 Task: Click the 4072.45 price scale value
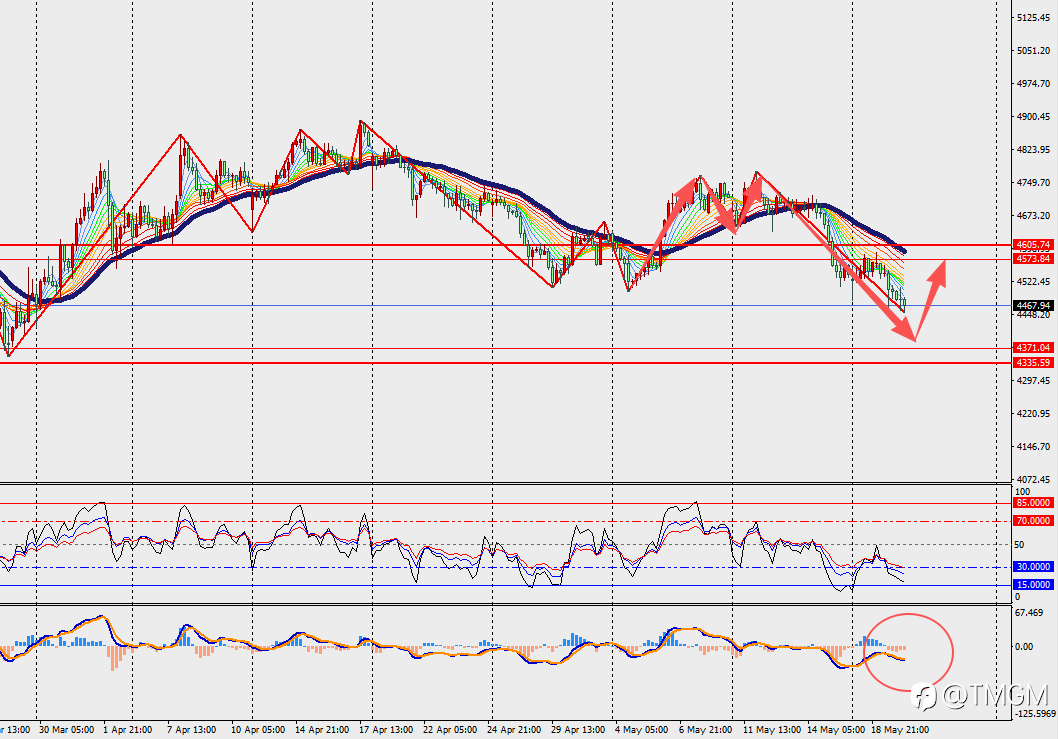point(1033,480)
